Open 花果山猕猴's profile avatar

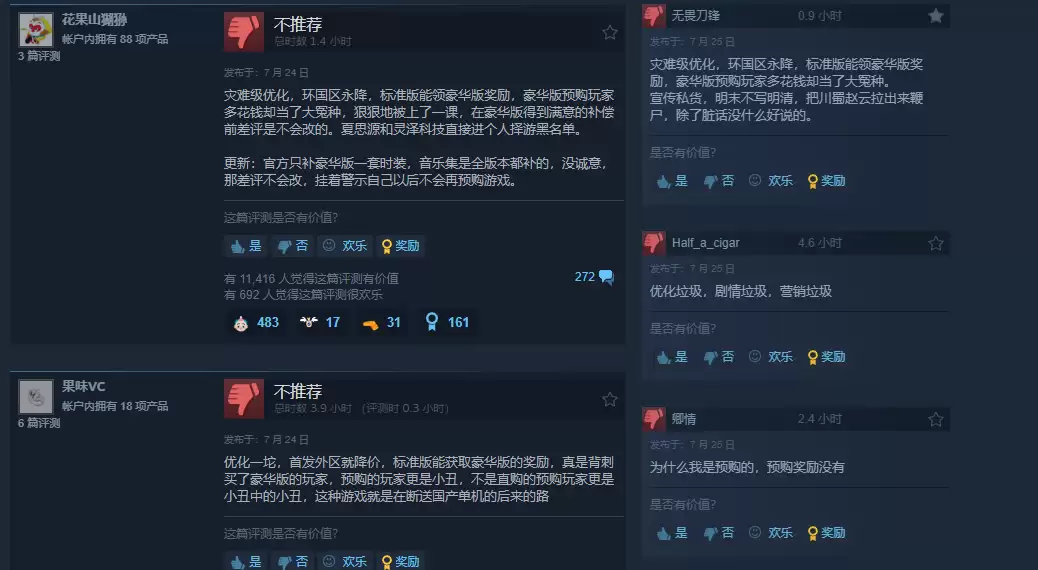click(36, 30)
